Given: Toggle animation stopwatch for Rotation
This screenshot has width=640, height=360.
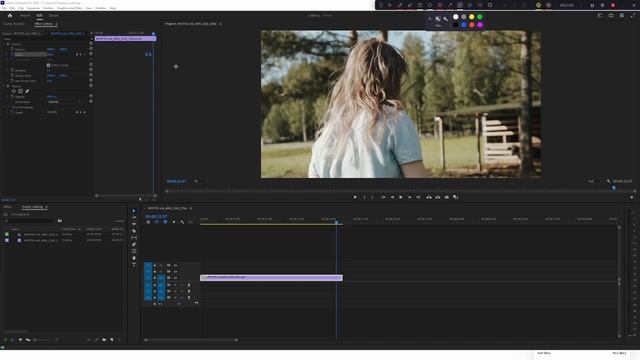Looking at the screenshot, I should [12, 70].
